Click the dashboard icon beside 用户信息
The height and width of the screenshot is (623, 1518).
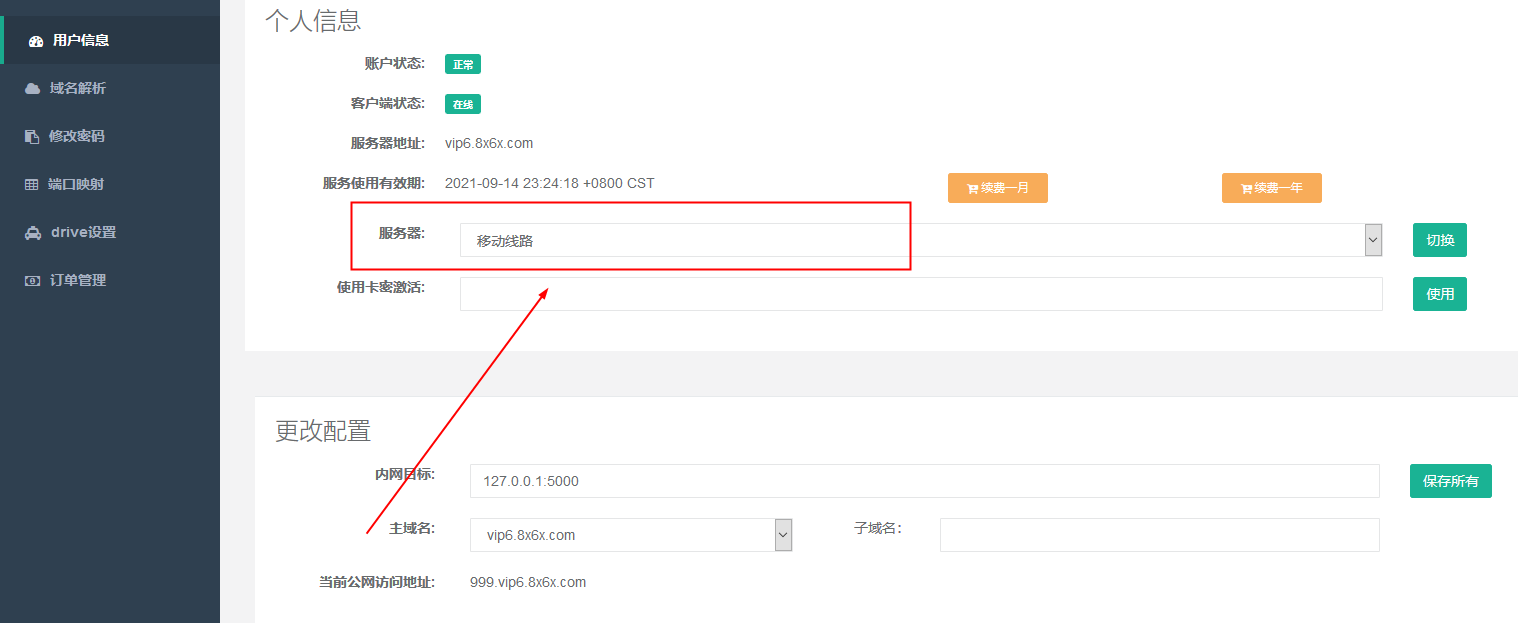tap(36, 41)
